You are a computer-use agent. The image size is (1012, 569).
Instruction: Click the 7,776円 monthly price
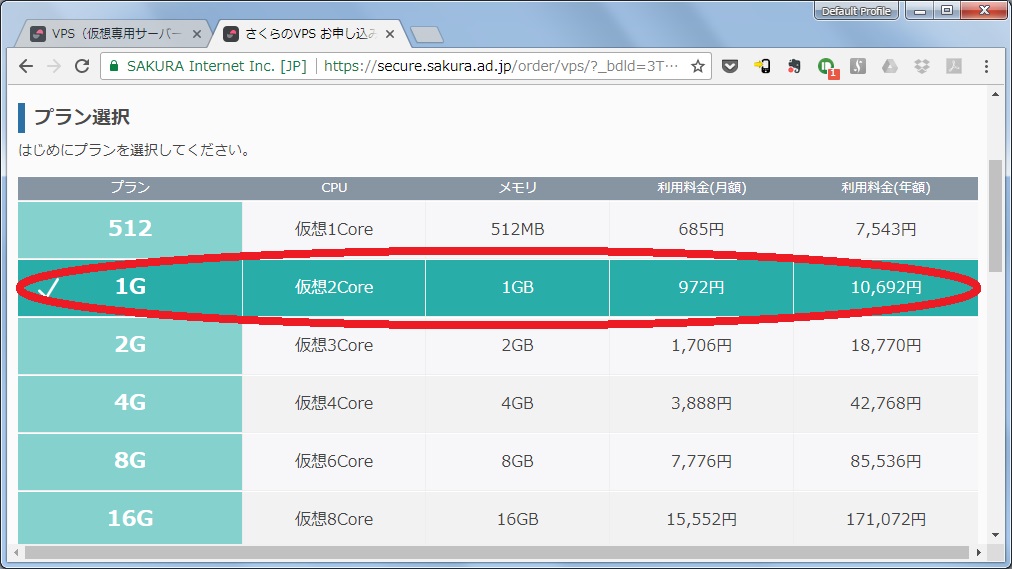coord(701,461)
